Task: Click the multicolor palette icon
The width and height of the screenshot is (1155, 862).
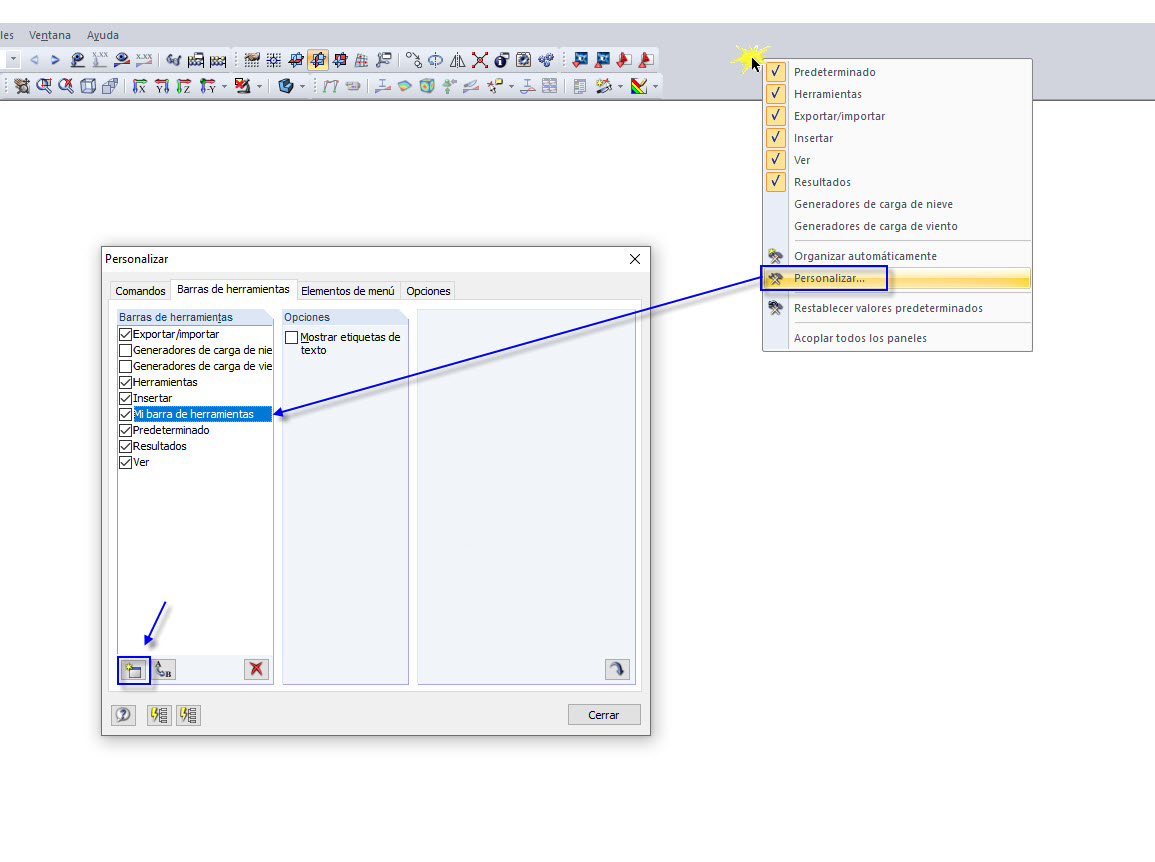Action: 639,86
